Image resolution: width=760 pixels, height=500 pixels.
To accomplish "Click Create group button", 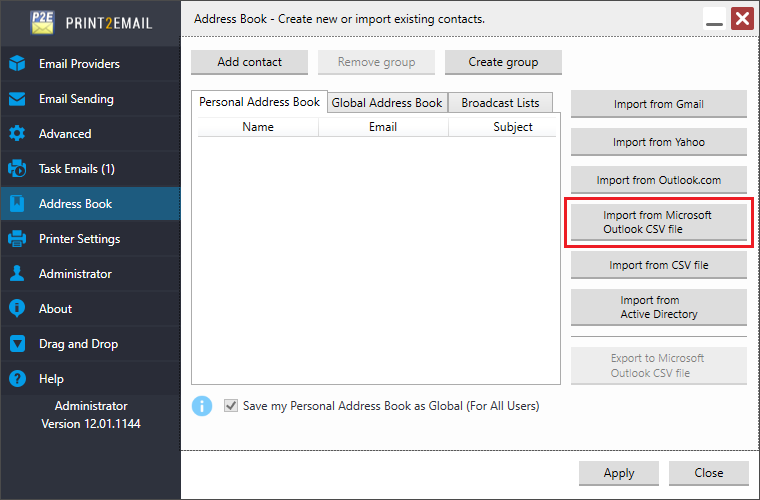I will 503,62.
